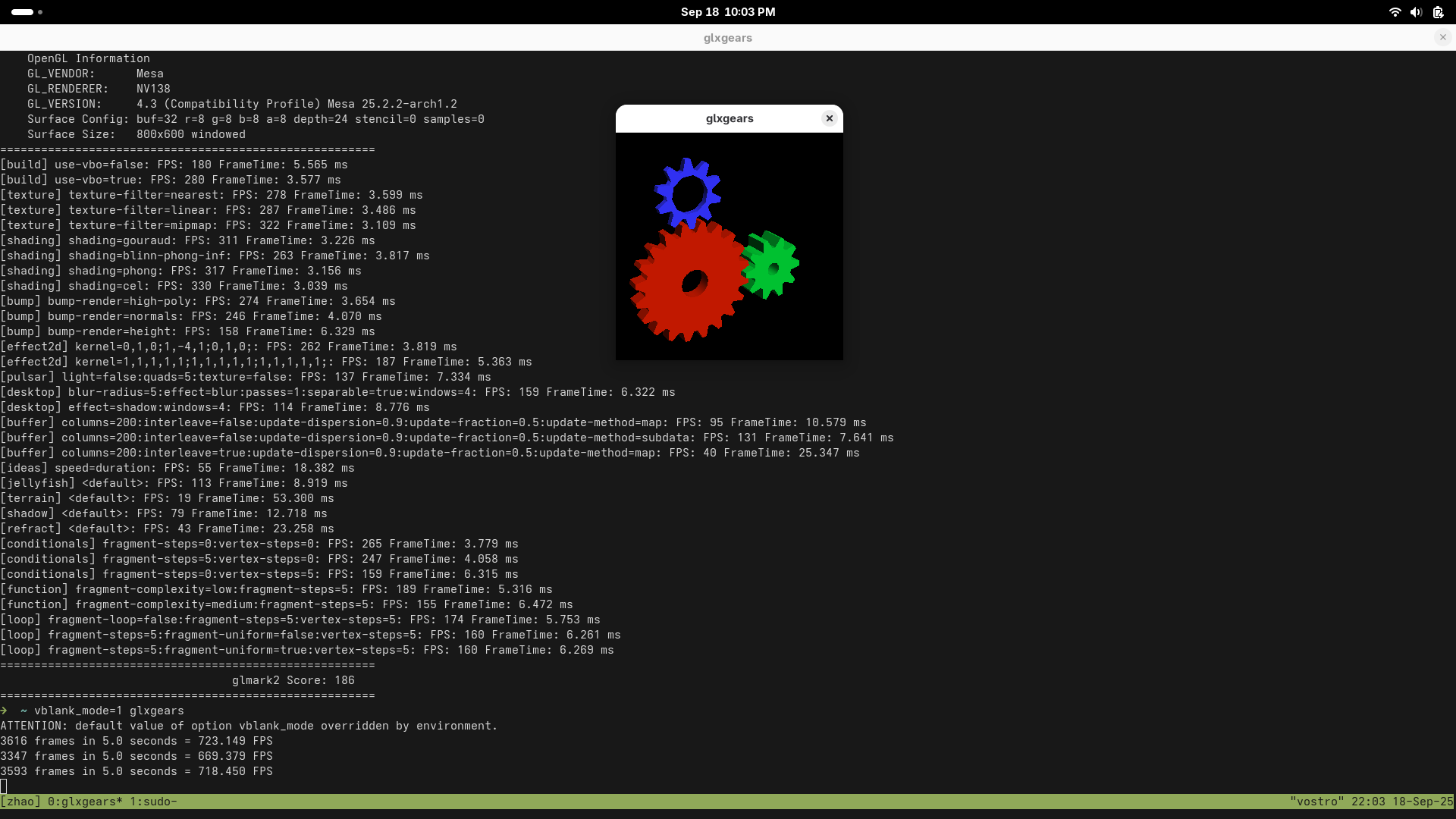Click the battery status icon
Image resolution: width=1456 pixels, height=819 pixels.
click(x=1438, y=12)
